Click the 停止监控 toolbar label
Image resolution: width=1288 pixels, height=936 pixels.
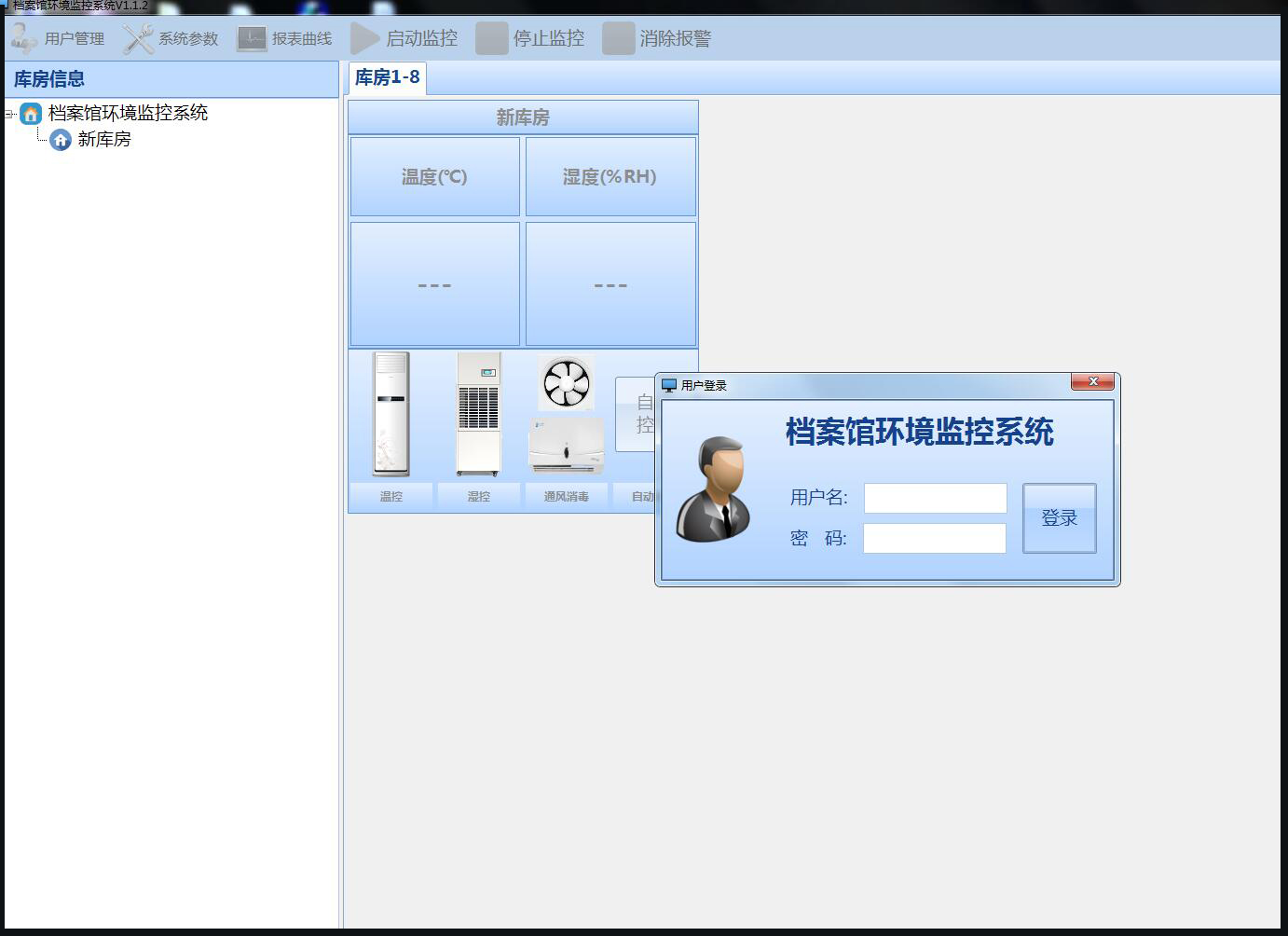coord(549,38)
